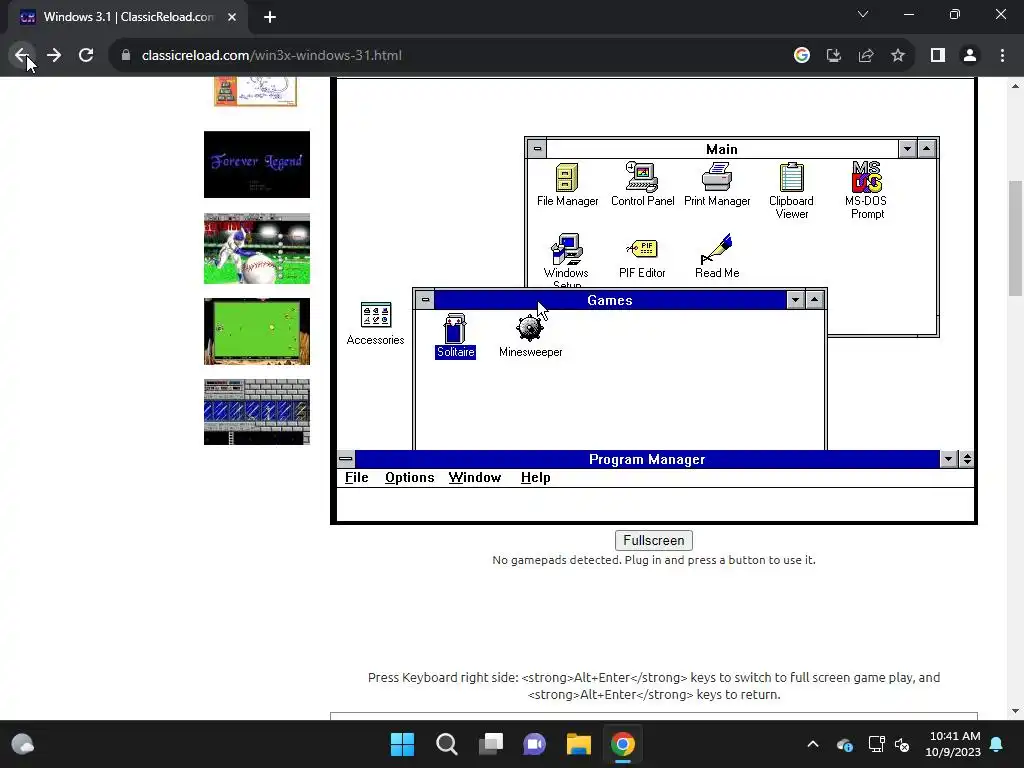Click Chrome icon on taskbar
This screenshot has height=768, width=1024.
(622, 744)
